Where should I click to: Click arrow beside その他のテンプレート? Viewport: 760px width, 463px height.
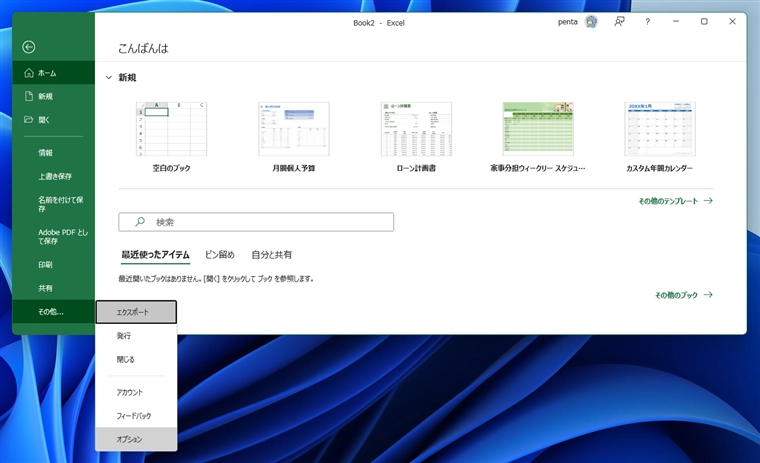coord(708,201)
